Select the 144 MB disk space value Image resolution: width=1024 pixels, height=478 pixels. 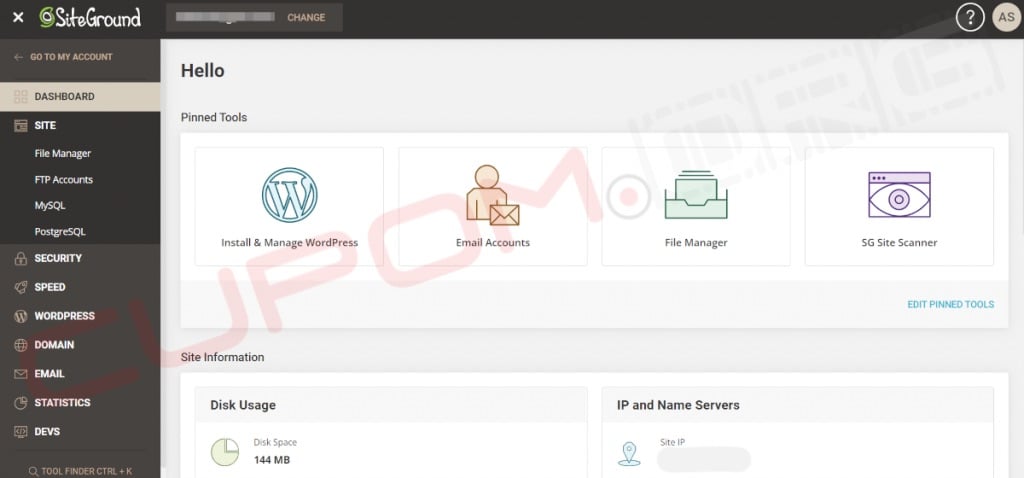coord(272,460)
